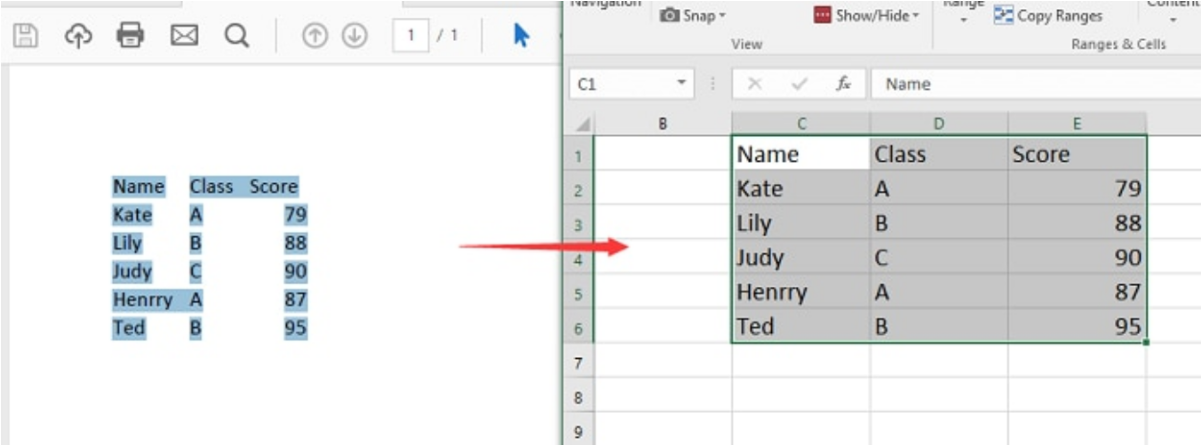Click the magnifier search icon
1201x445 pixels.
coord(236,36)
